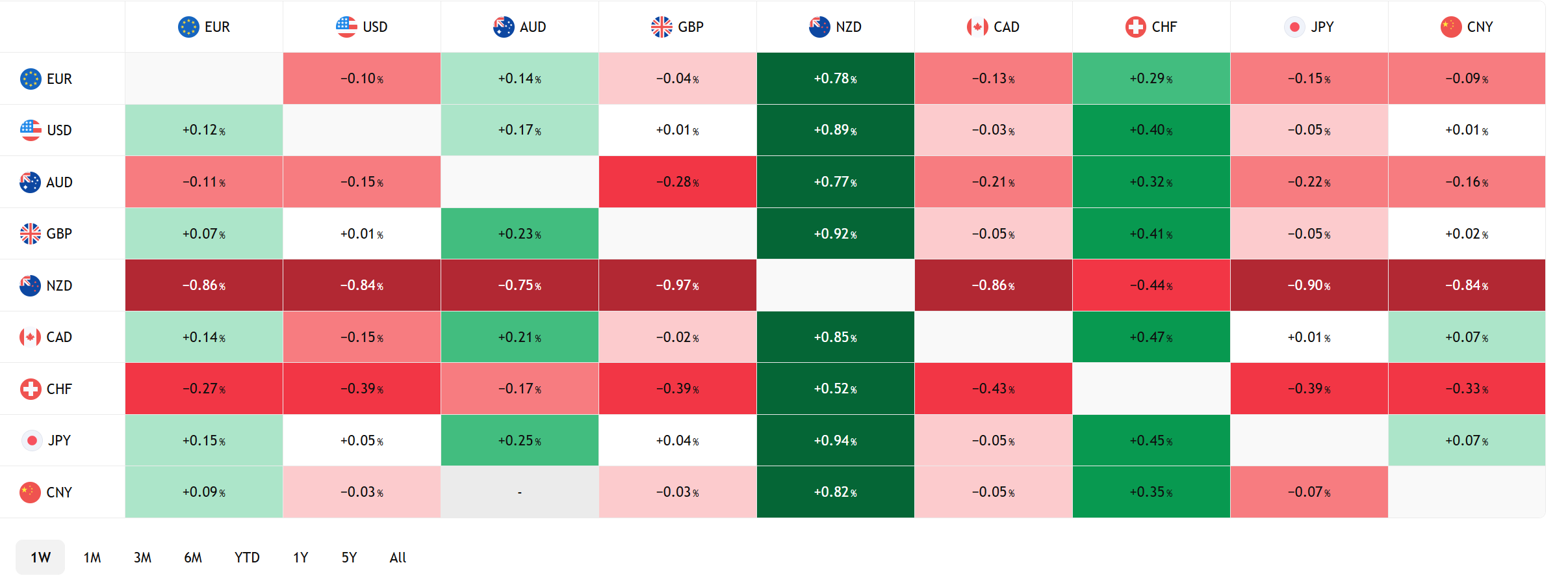Viewport: 1568px width, 580px height.
Task: Click the CNY flag icon in column header
Action: 1451,27
